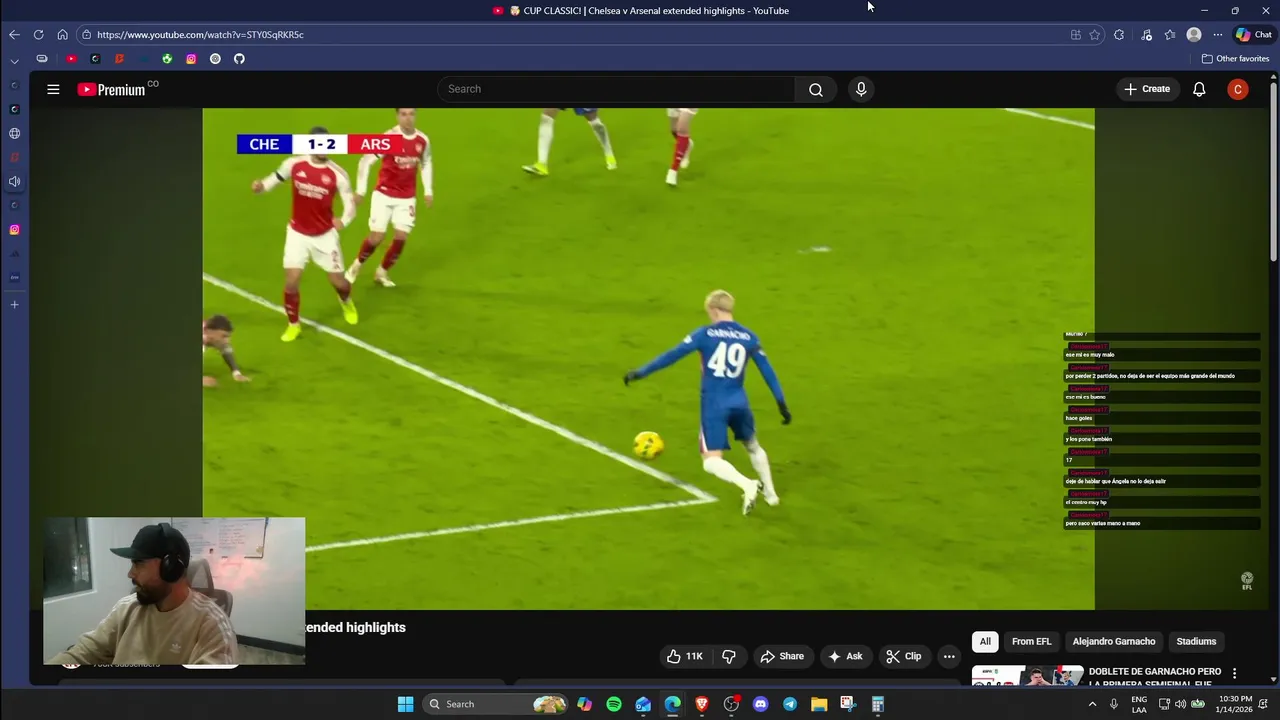Open the favorites list icon

[1170, 34]
